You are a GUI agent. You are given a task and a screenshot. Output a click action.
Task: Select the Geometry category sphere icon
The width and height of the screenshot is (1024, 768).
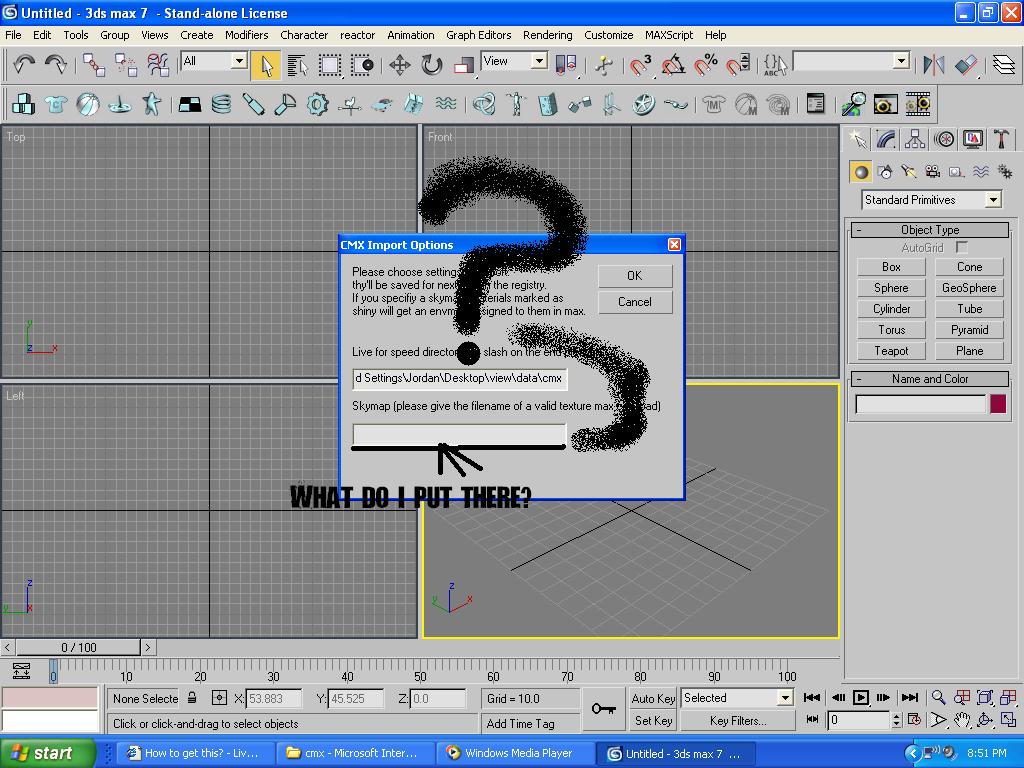861,172
